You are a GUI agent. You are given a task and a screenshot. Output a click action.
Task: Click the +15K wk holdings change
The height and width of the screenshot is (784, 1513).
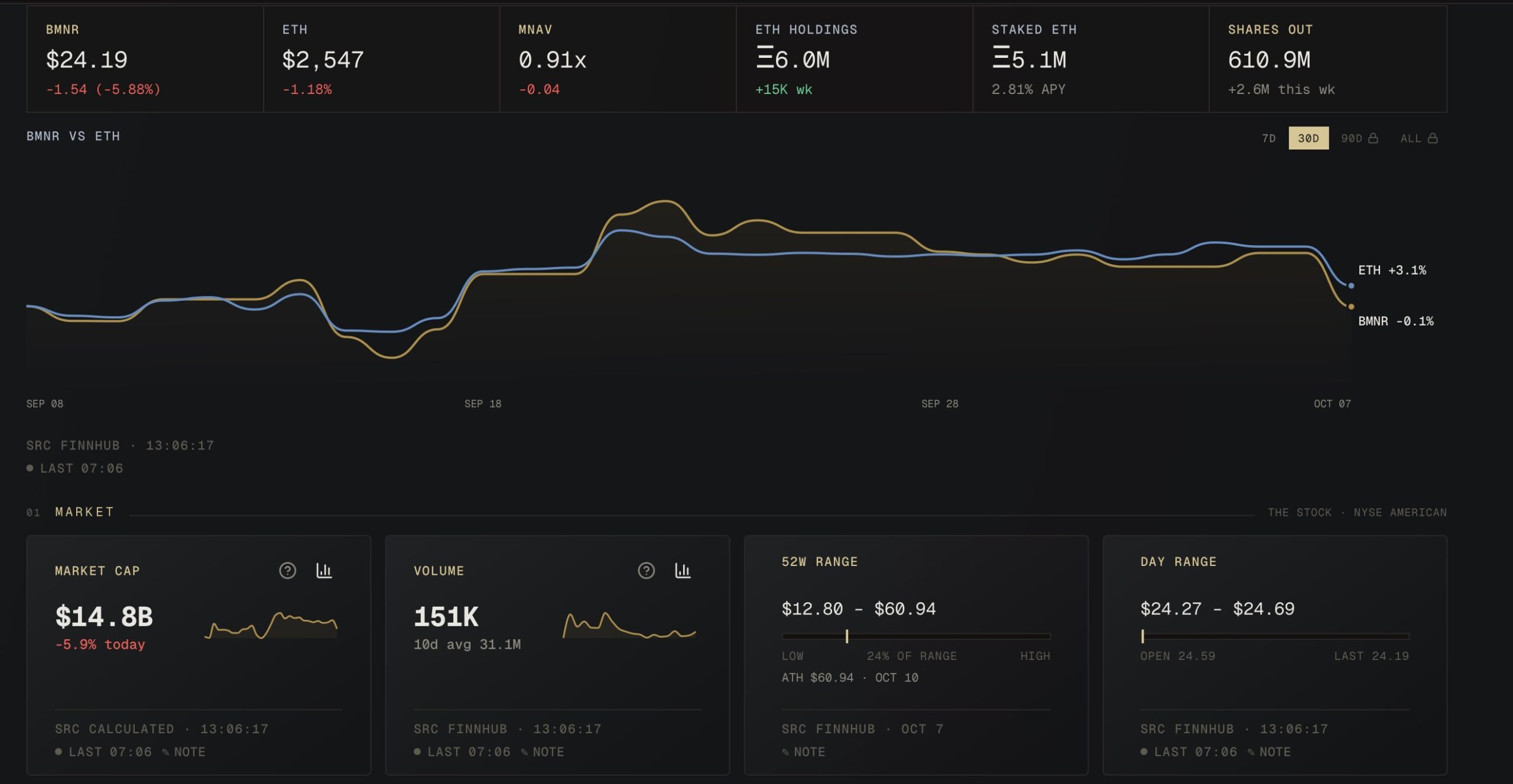pos(784,89)
